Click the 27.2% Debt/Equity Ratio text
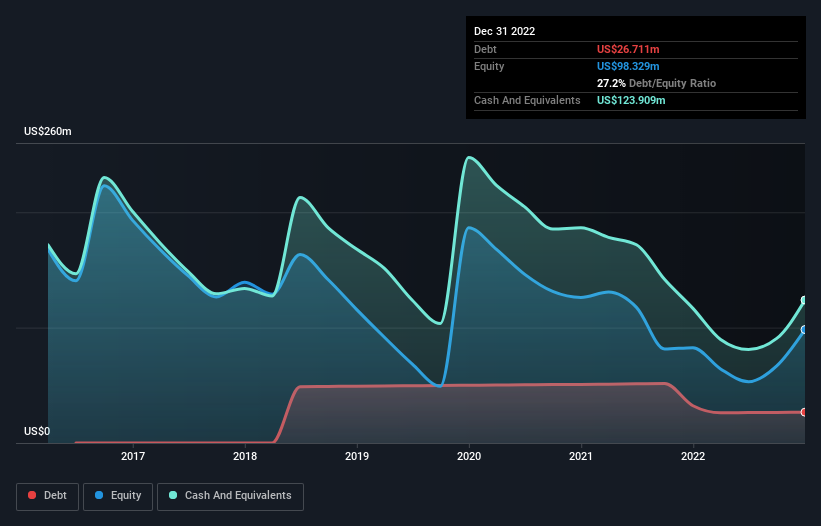 (656, 83)
